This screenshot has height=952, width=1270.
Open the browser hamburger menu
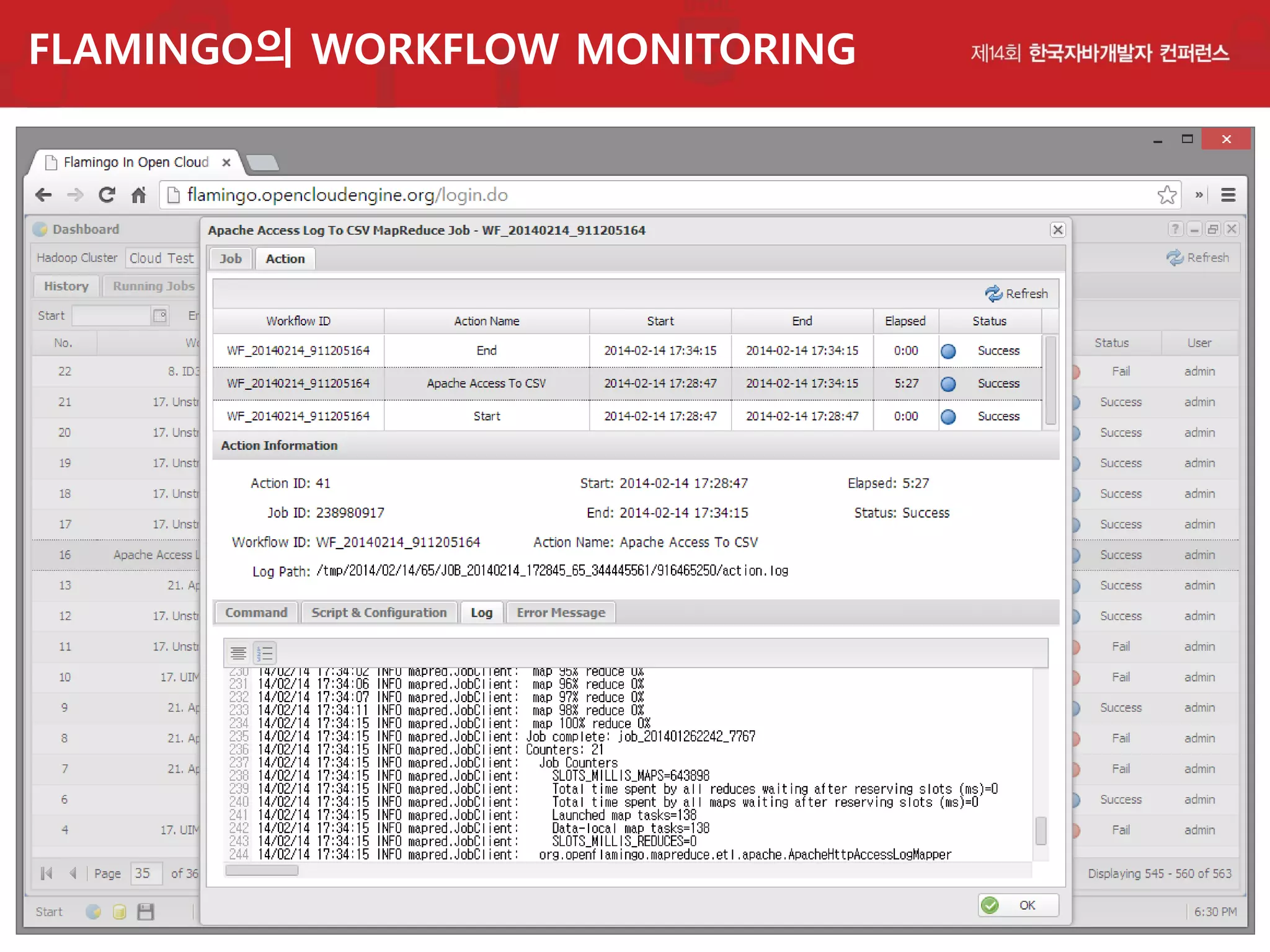(x=1228, y=195)
